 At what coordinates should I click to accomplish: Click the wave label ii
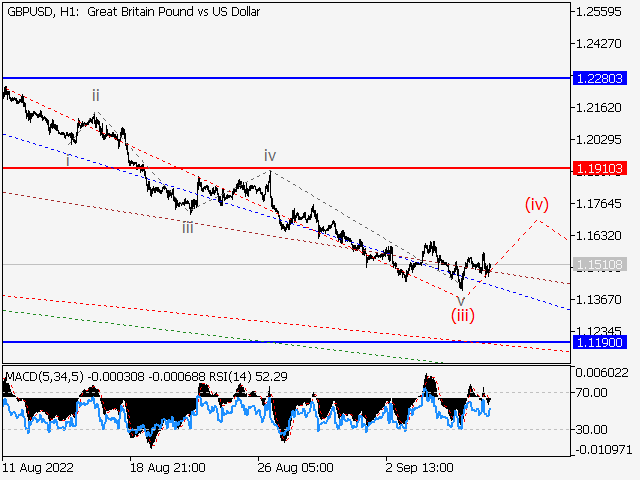tap(96, 96)
